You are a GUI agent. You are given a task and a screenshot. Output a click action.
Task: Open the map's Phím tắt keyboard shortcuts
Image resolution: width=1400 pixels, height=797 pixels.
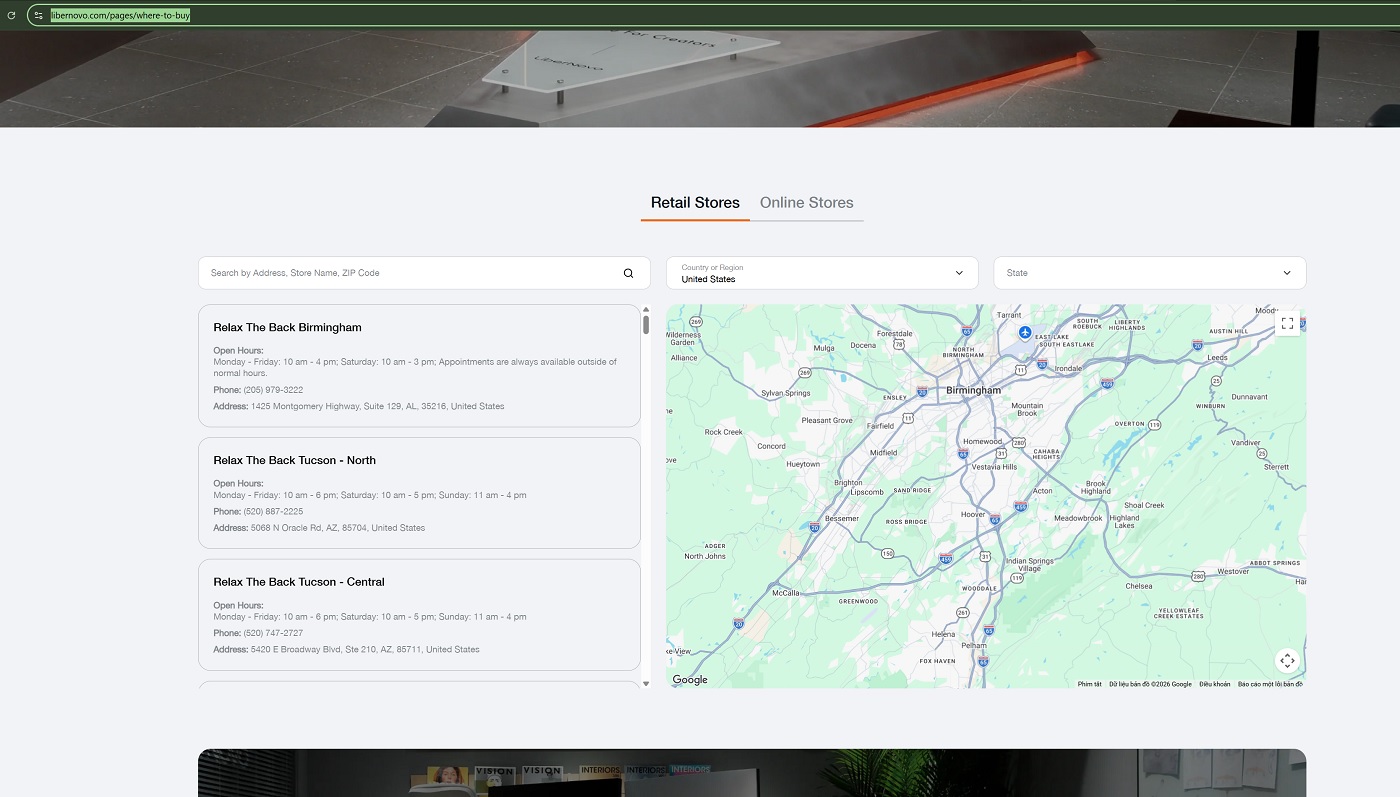coord(1090,684)
